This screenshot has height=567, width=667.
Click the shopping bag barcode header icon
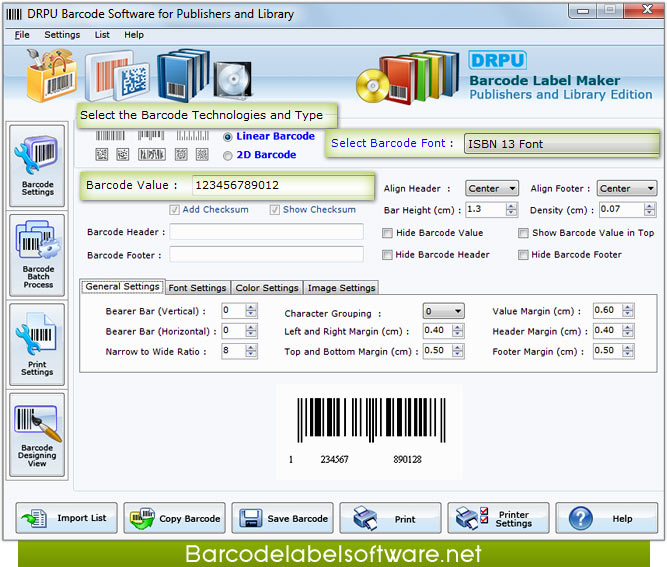pos(51,75)
